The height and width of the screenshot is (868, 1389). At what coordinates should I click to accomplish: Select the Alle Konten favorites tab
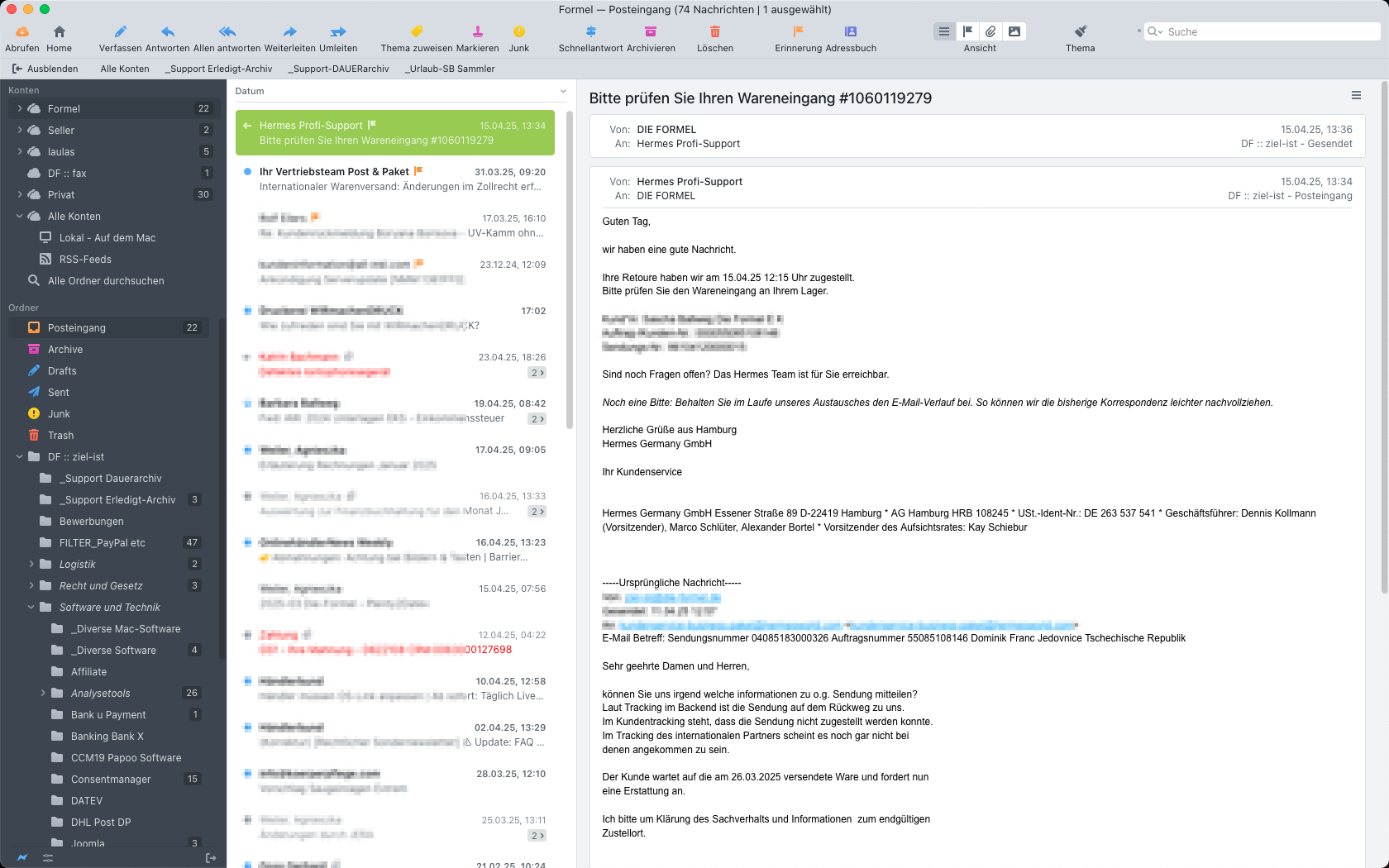125,69
